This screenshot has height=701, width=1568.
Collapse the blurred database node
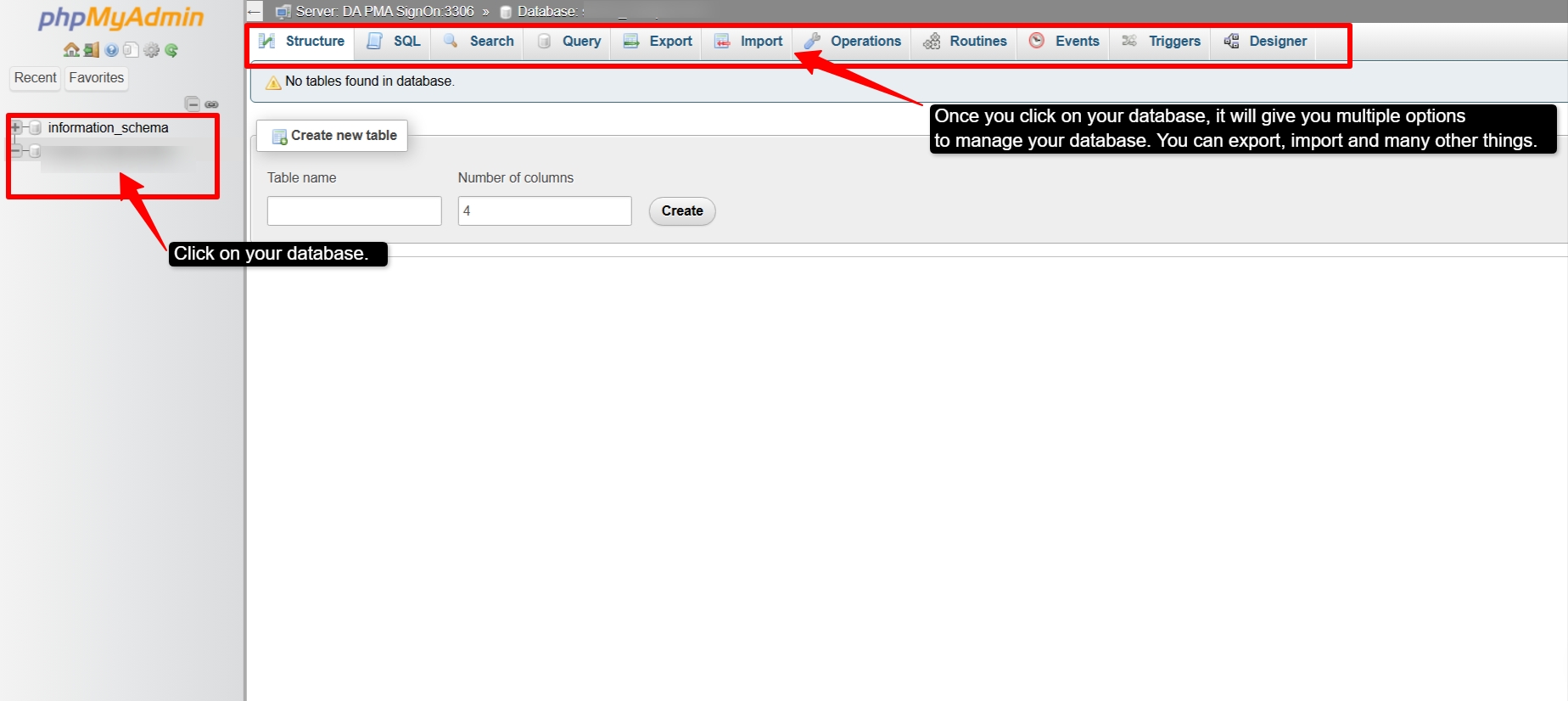pyautogui.click(x=16, y=151)
